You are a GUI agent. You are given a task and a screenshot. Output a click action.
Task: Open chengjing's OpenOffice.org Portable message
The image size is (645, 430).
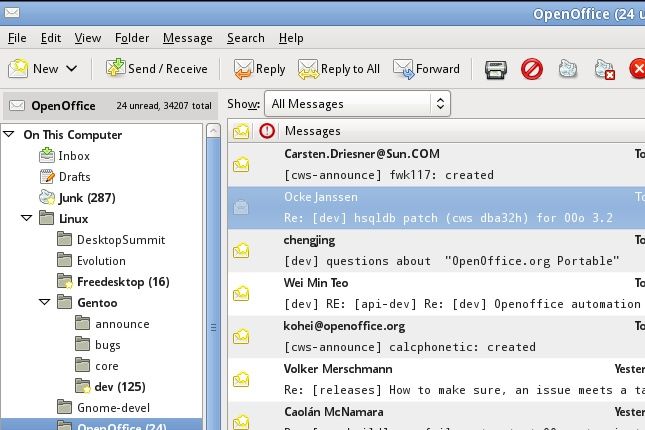[436, 251]
